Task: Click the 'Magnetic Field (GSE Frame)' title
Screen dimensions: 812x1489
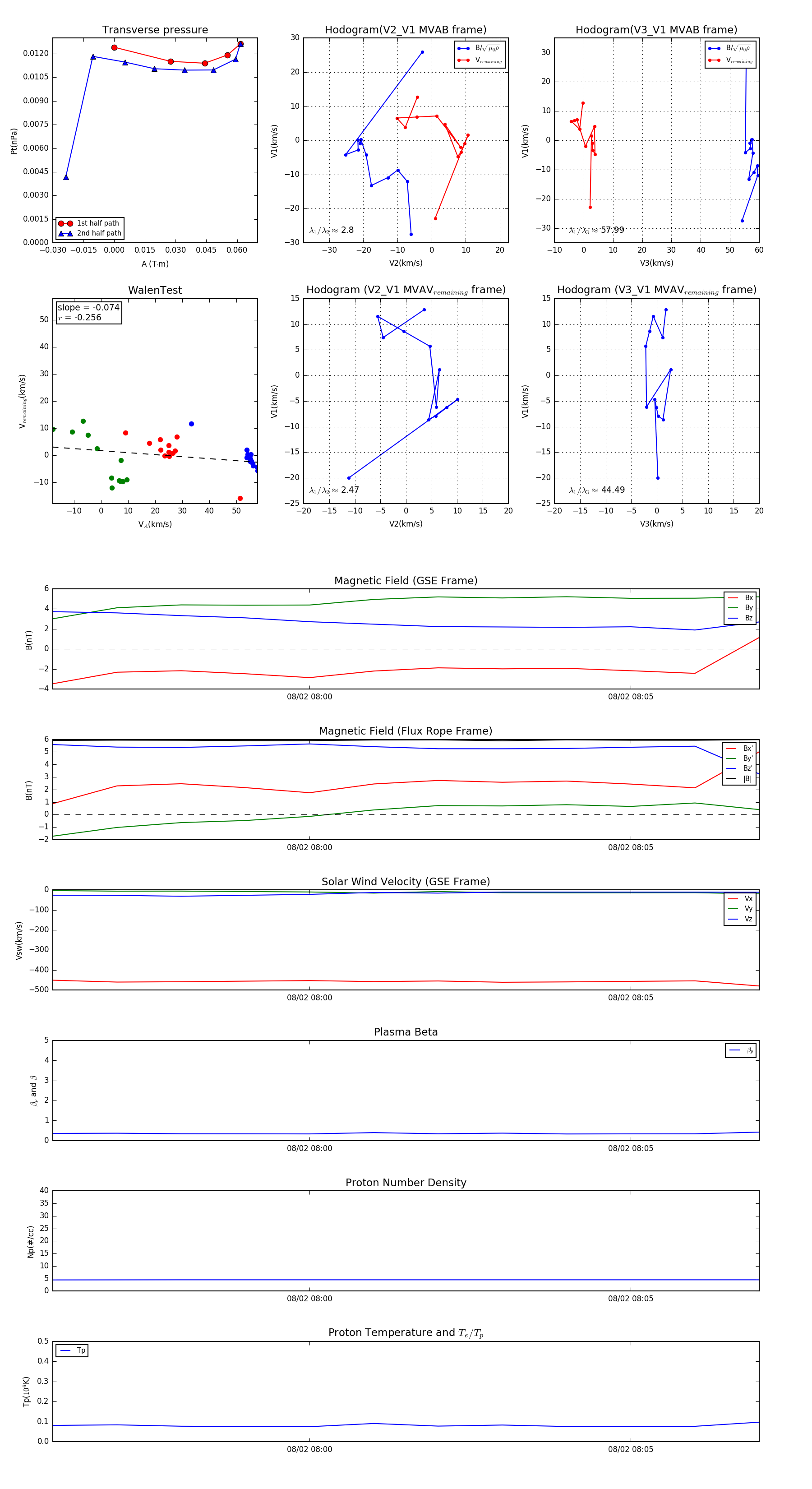Action: pyautogui.click(x=406, y=581)
